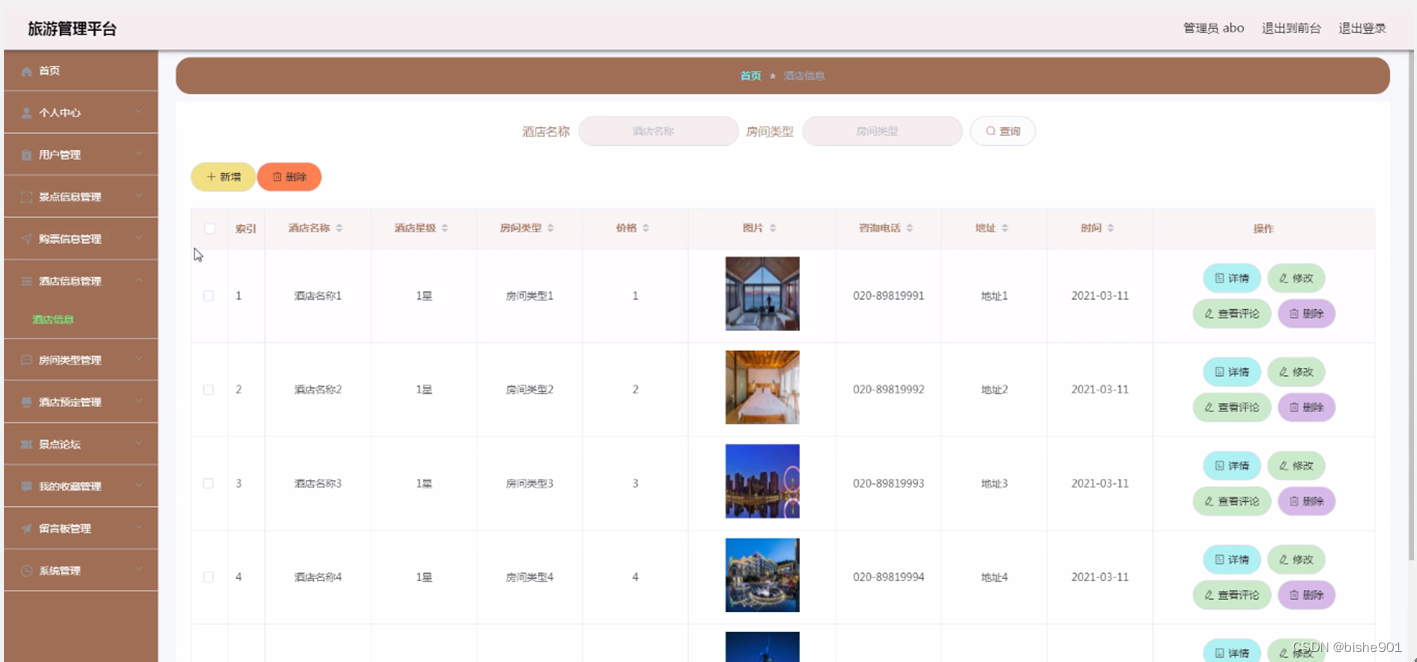Click the trash icon in orange 删除 button

pos(277,177)
